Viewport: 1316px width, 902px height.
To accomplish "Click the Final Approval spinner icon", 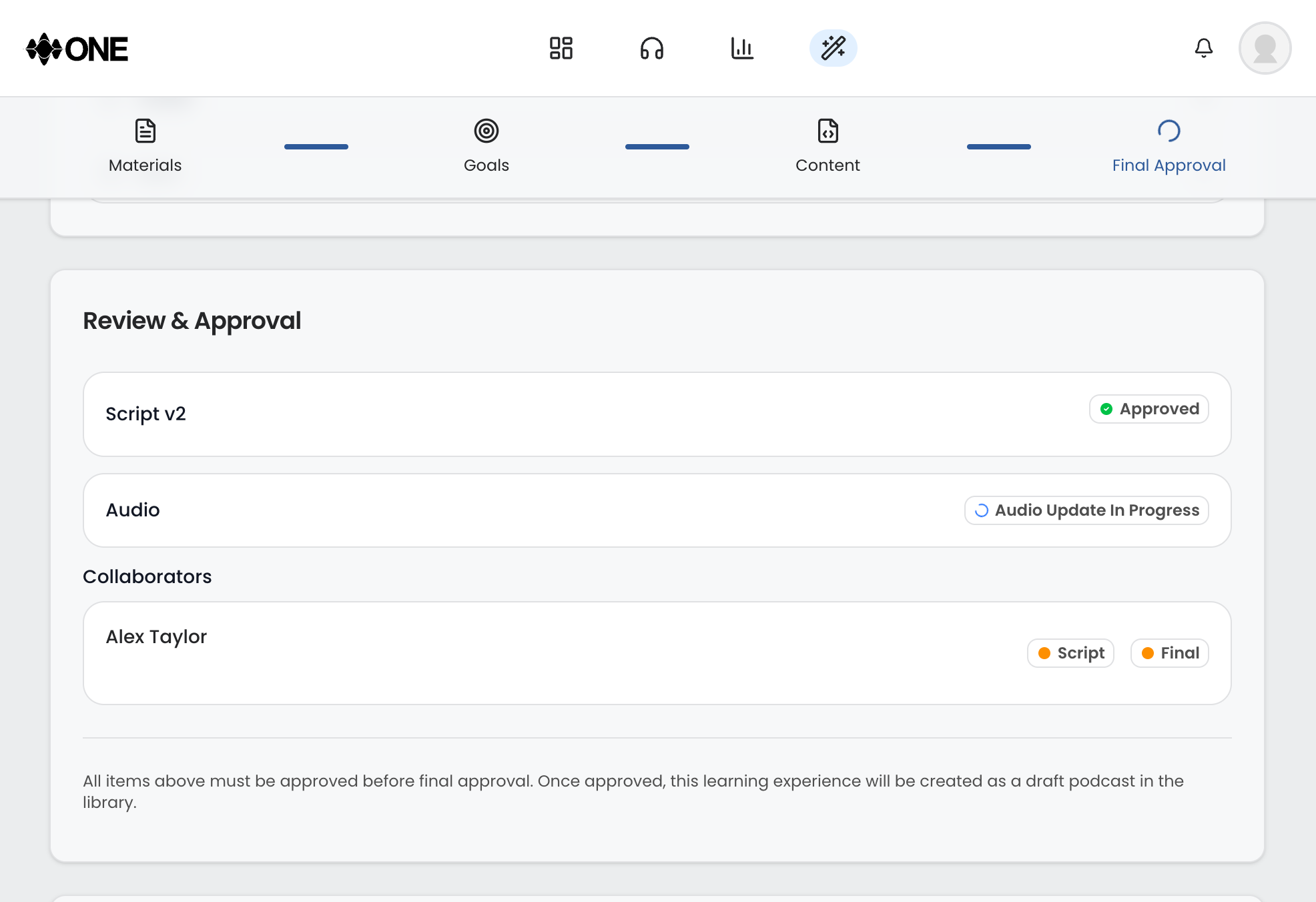I will click(1169, 131).
